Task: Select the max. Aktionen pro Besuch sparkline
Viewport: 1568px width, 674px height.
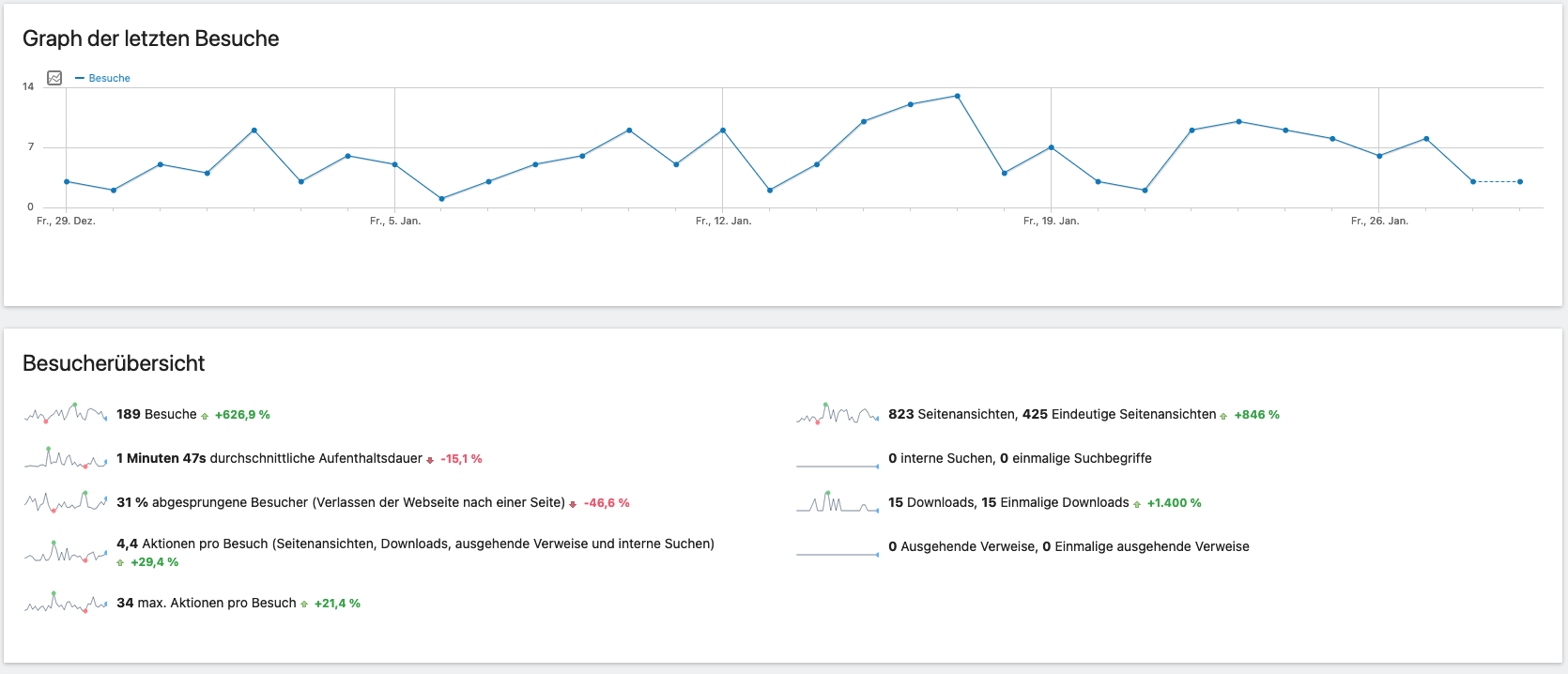Action: 66,603
